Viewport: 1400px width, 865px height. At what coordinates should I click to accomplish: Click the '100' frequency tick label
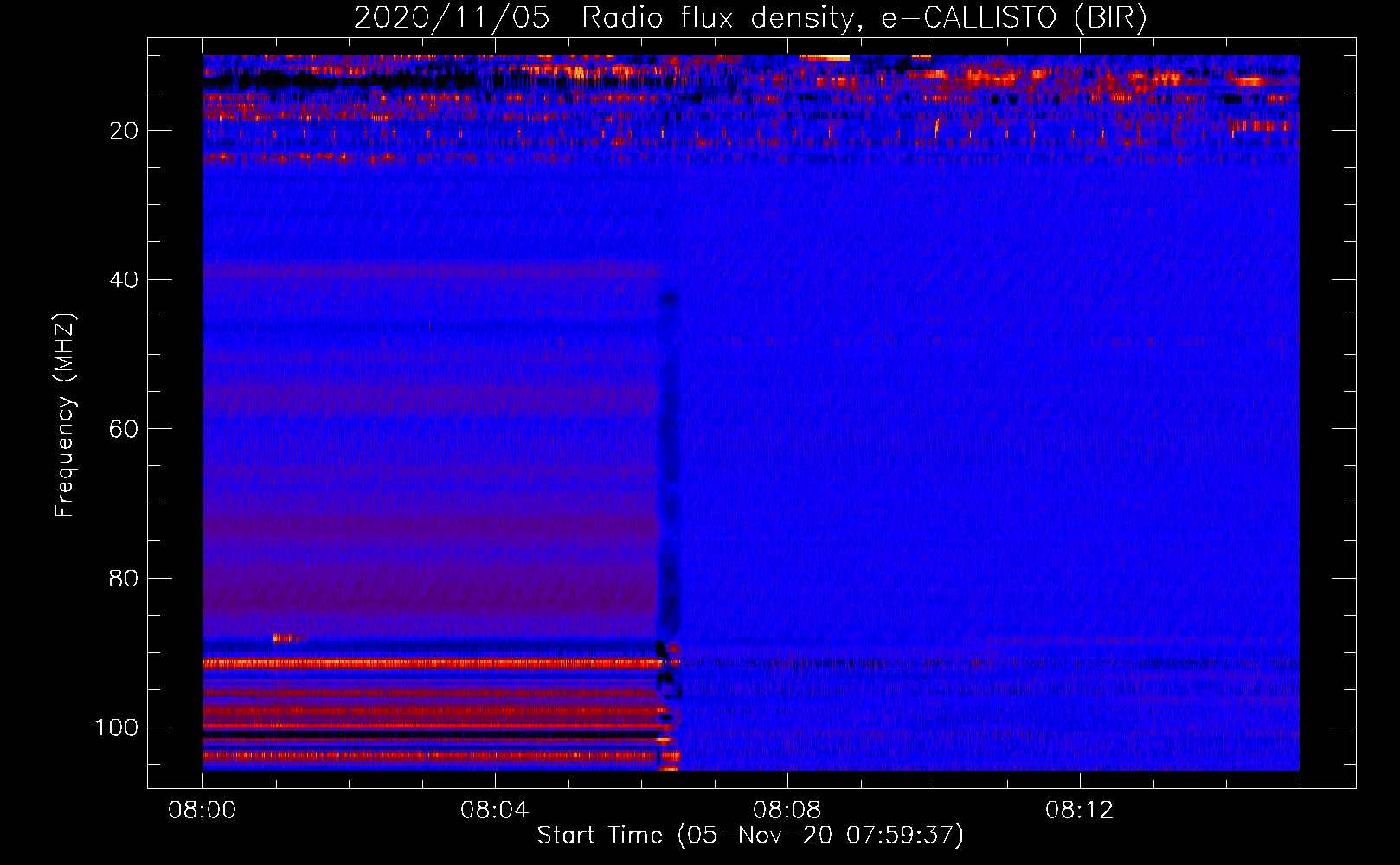pyautogui.click(x=117, y=727)
